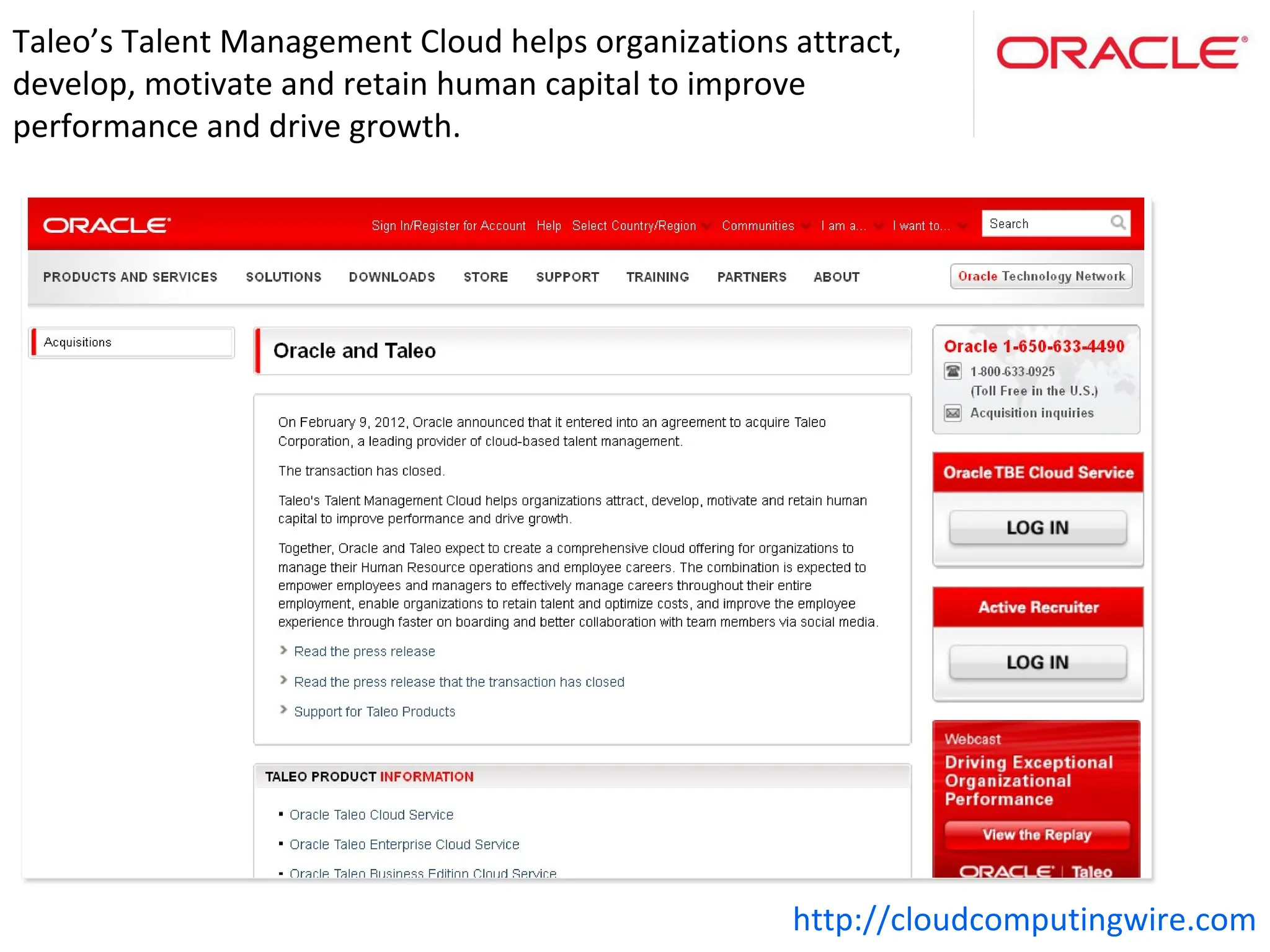Screen dimensions: 1270x952
Task: Click LOG IN under Active Recruiter
Action: coord(1037,662)
